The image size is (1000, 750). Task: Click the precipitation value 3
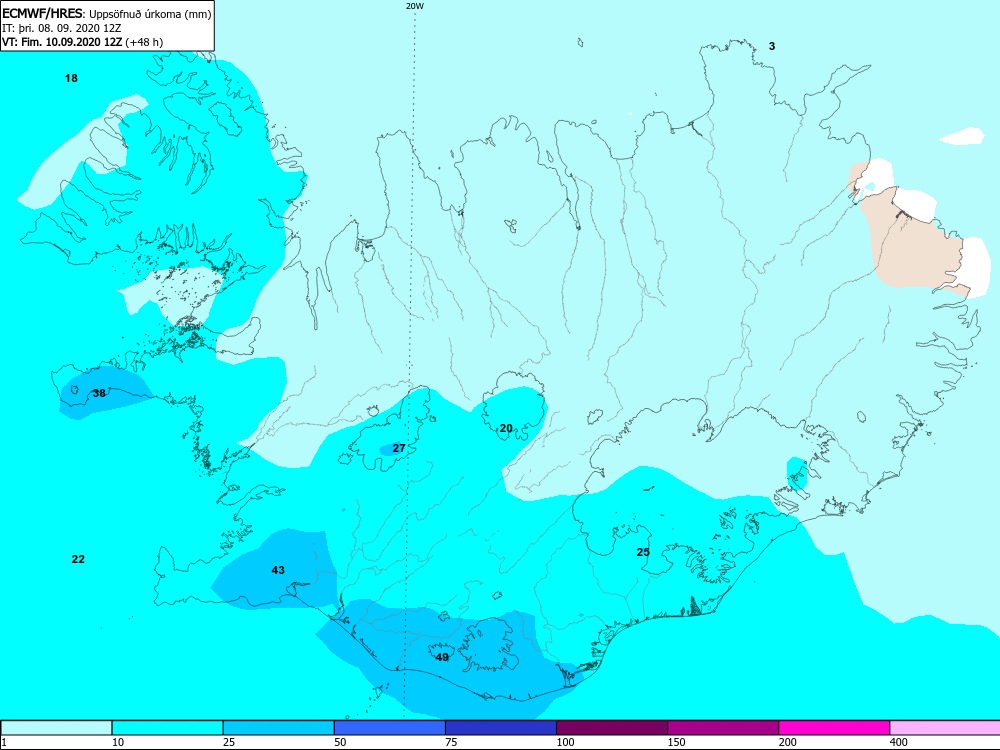point(772,46)
